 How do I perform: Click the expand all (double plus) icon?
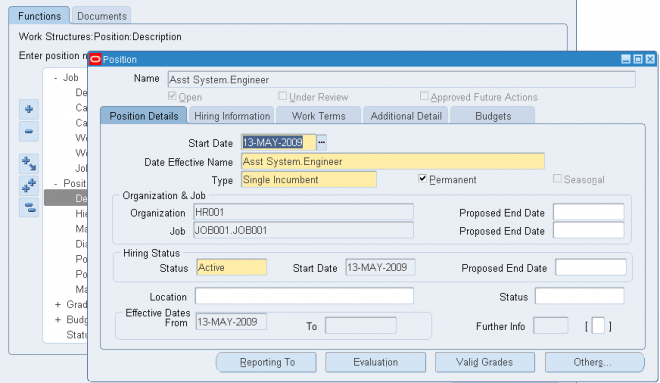29,186
